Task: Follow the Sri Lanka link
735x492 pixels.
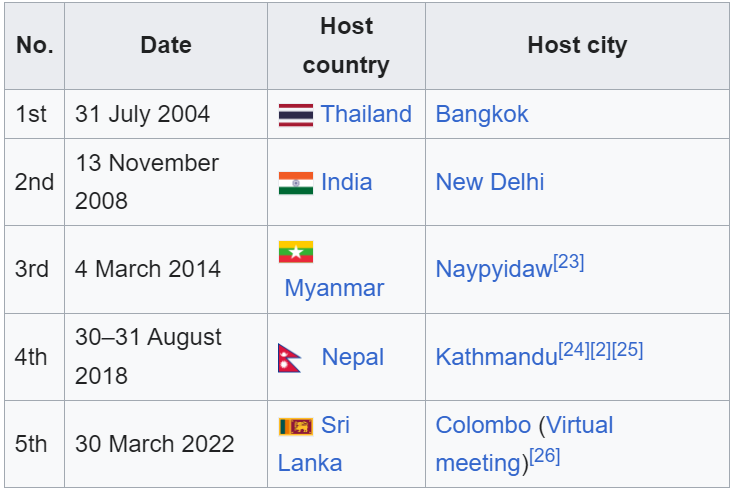Action: [314, 444]
